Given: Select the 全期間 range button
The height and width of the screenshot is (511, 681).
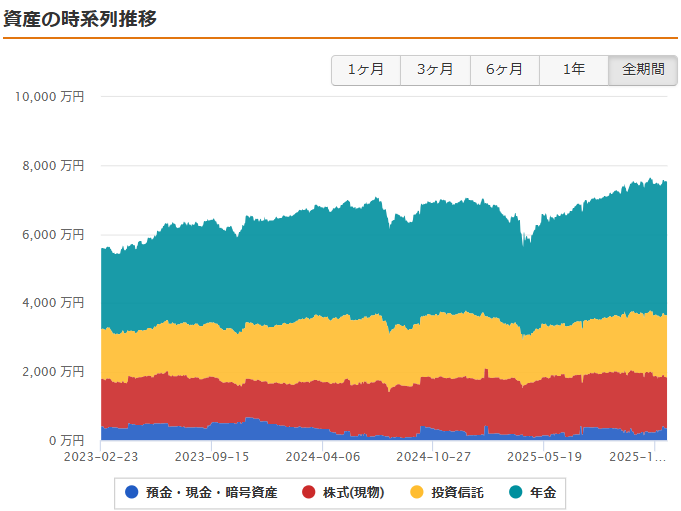Looking at the screenshot, I should [x=642, y=70].
